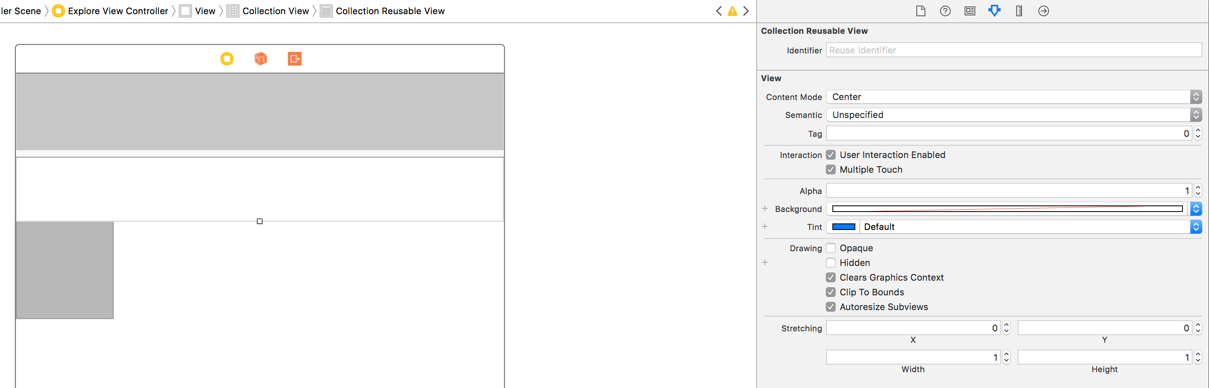This screenshot has height=388, width=1209.
Task: Toggle User Interaction Enabled checkbox
Action: (831, 155)
